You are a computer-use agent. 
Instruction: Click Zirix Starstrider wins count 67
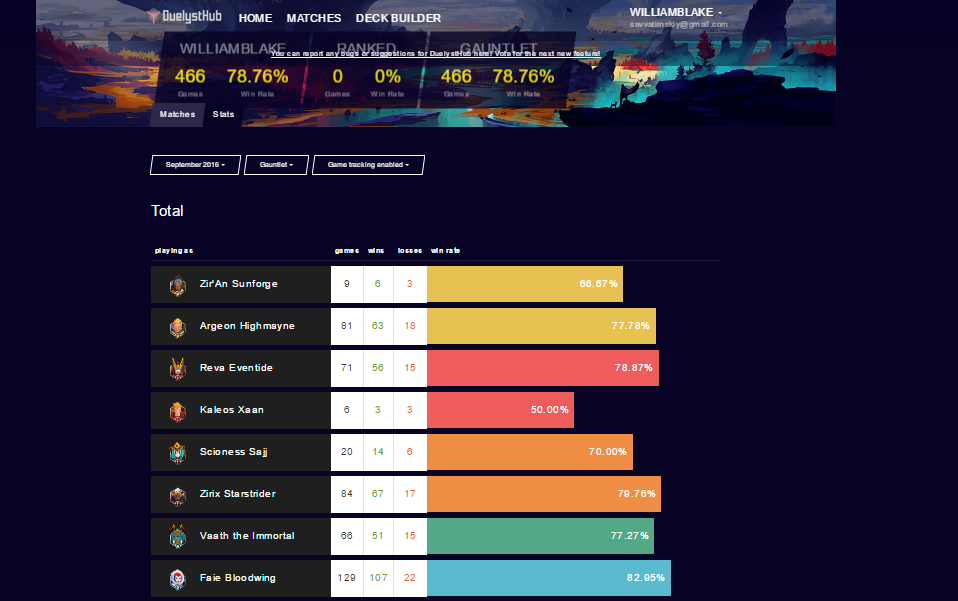click(378, 494)
